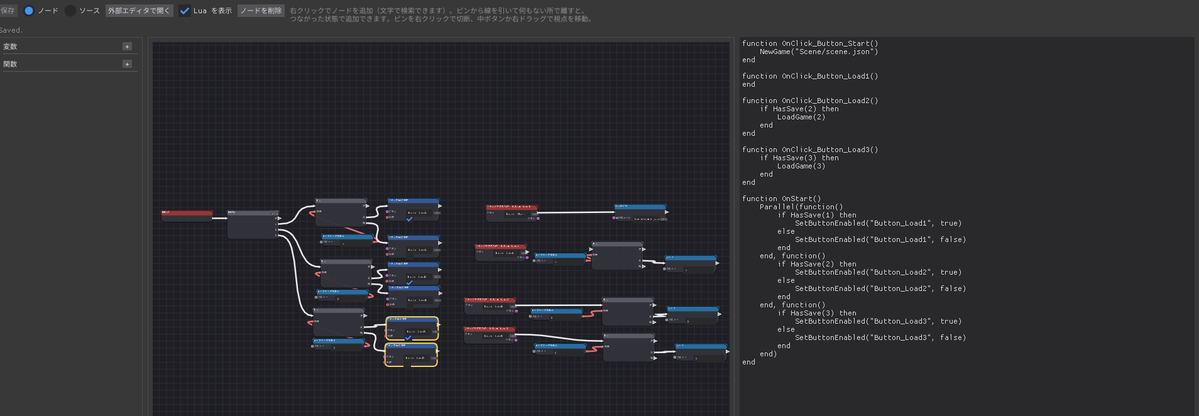Uncheck the Lua を表示 checkbox
The height and width of the screenshot is (416, 1199).
pos(184,11)
